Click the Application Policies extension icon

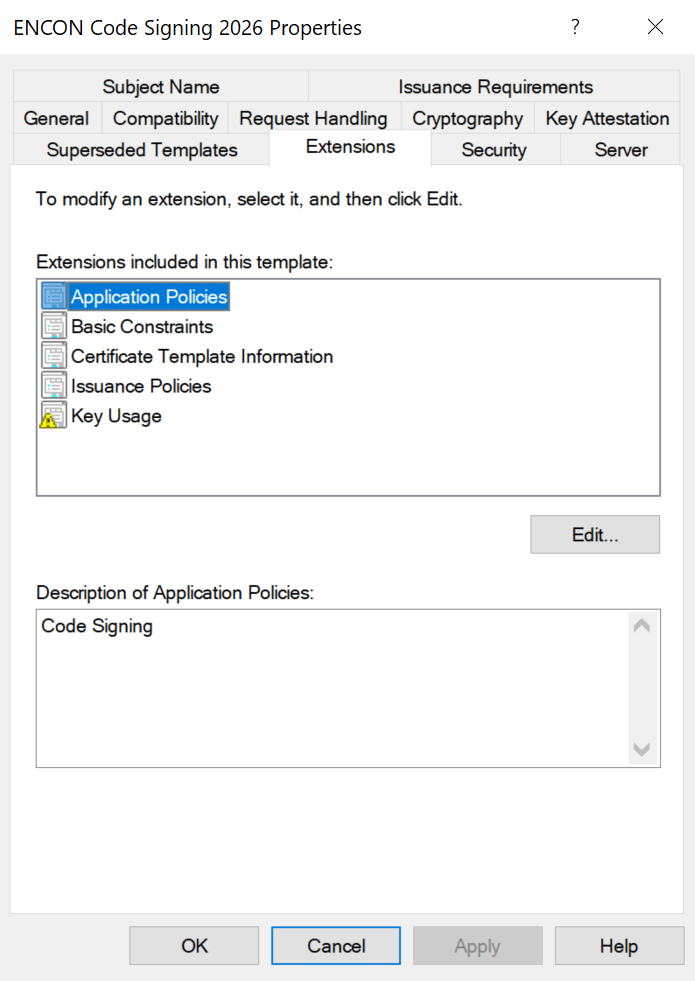tap(54, 297)
